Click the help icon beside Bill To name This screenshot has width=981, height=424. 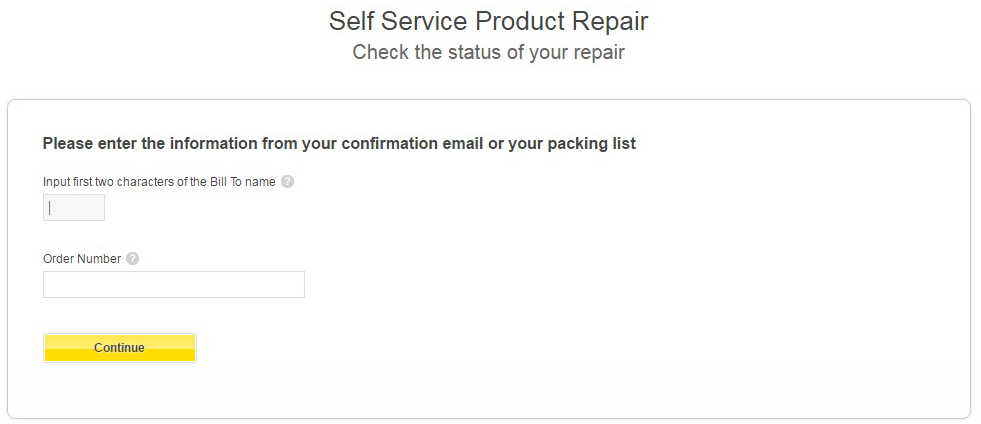(288, 182)
